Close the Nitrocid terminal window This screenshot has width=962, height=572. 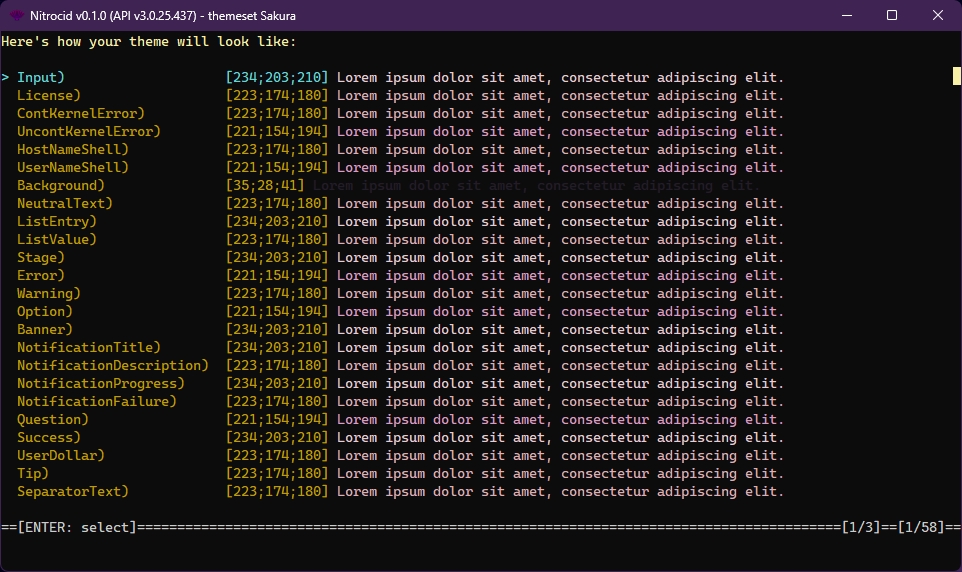(x=938, y=15)
